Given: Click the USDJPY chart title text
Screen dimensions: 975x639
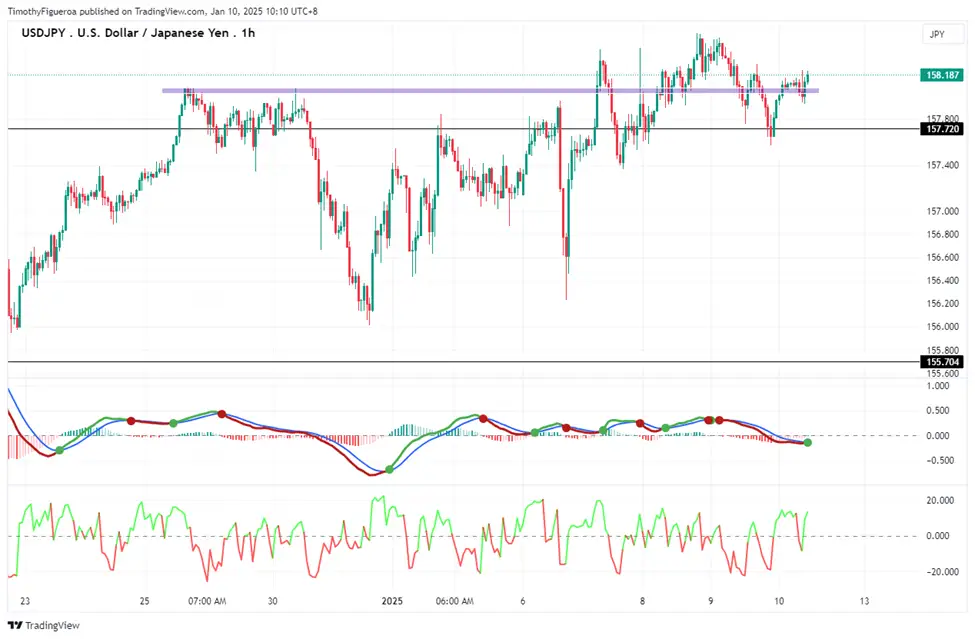Looking at the screenshot, I should (x=138, y=33).
